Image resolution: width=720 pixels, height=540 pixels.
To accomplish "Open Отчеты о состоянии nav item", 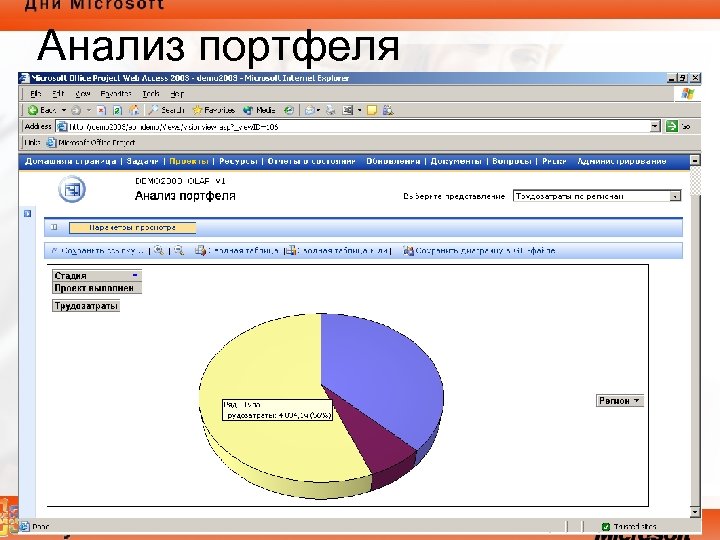I will tap(311, 161).
